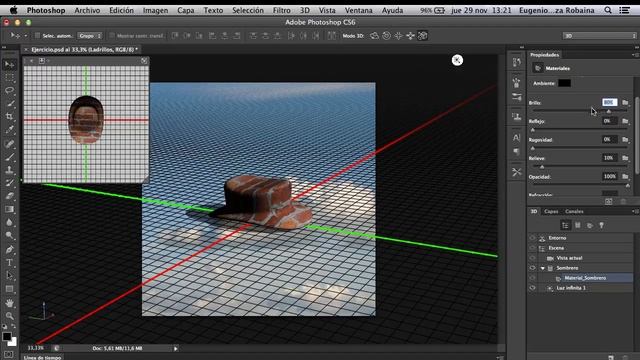This screenshot has width=640, height=360.
Task: Select the Clone Stamp tool
Action: 9,170
